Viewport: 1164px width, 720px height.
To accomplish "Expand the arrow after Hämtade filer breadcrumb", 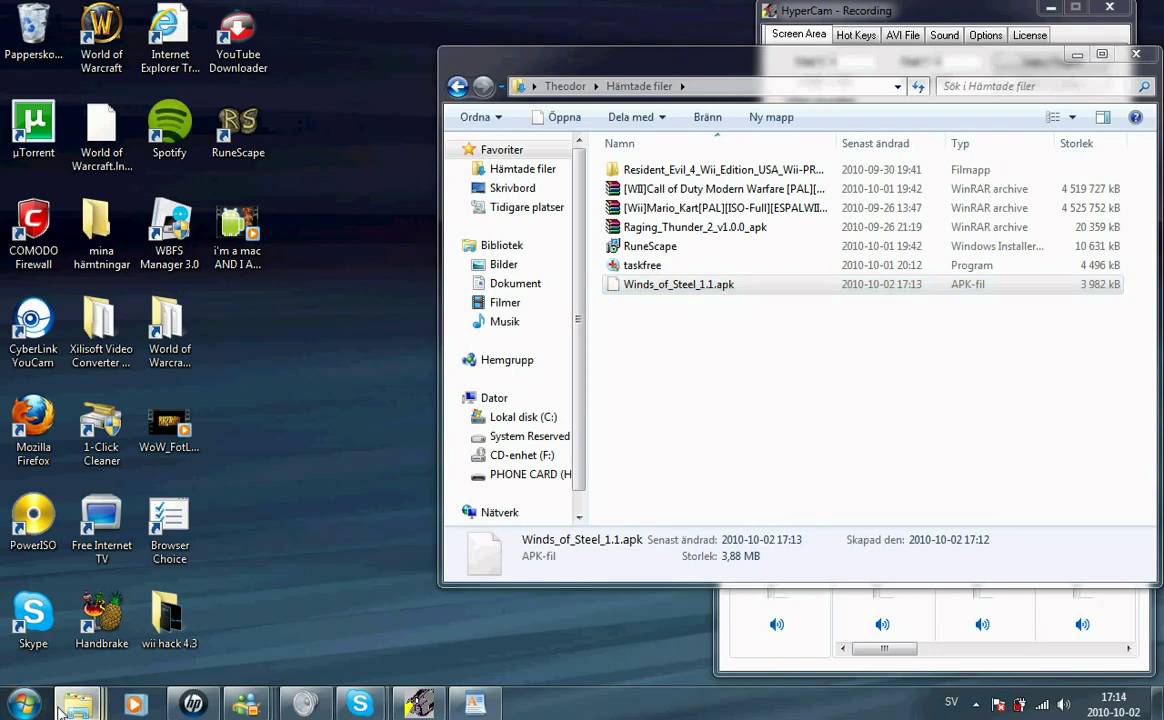I will (x=682, y=87).
